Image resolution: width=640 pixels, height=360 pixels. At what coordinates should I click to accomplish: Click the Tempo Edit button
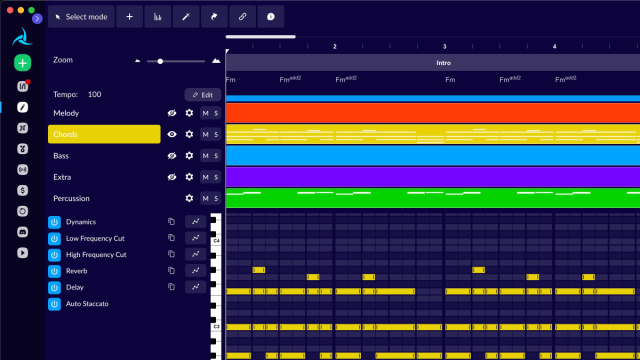pos(203,95)
